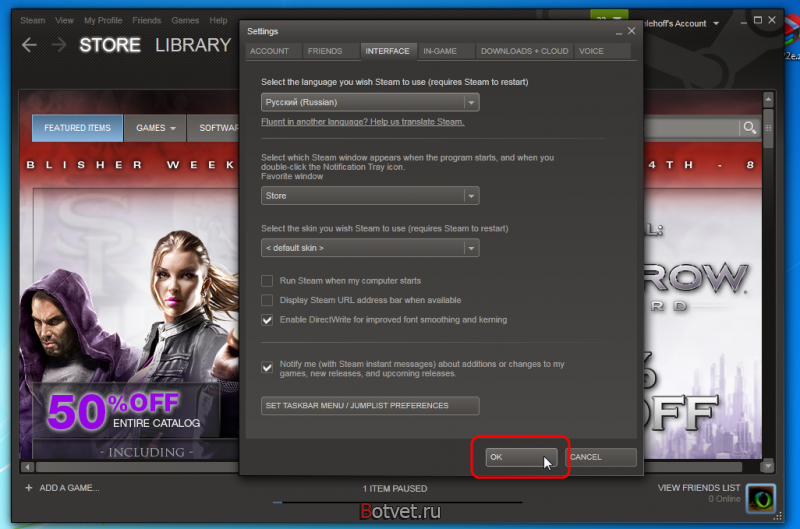The image size is (800, 529).
Task: Open the Account dropdown in top right
Action: pos(681,23)
